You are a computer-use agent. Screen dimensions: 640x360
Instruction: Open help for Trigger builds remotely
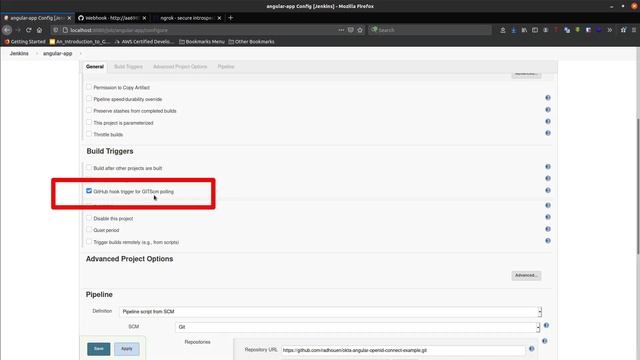[x=548, y=241]
